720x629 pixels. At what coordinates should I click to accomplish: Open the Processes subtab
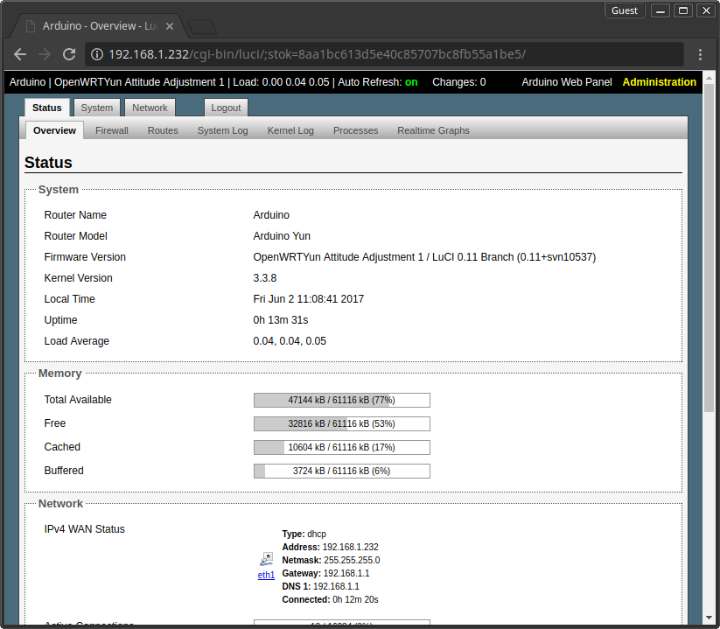355,130
